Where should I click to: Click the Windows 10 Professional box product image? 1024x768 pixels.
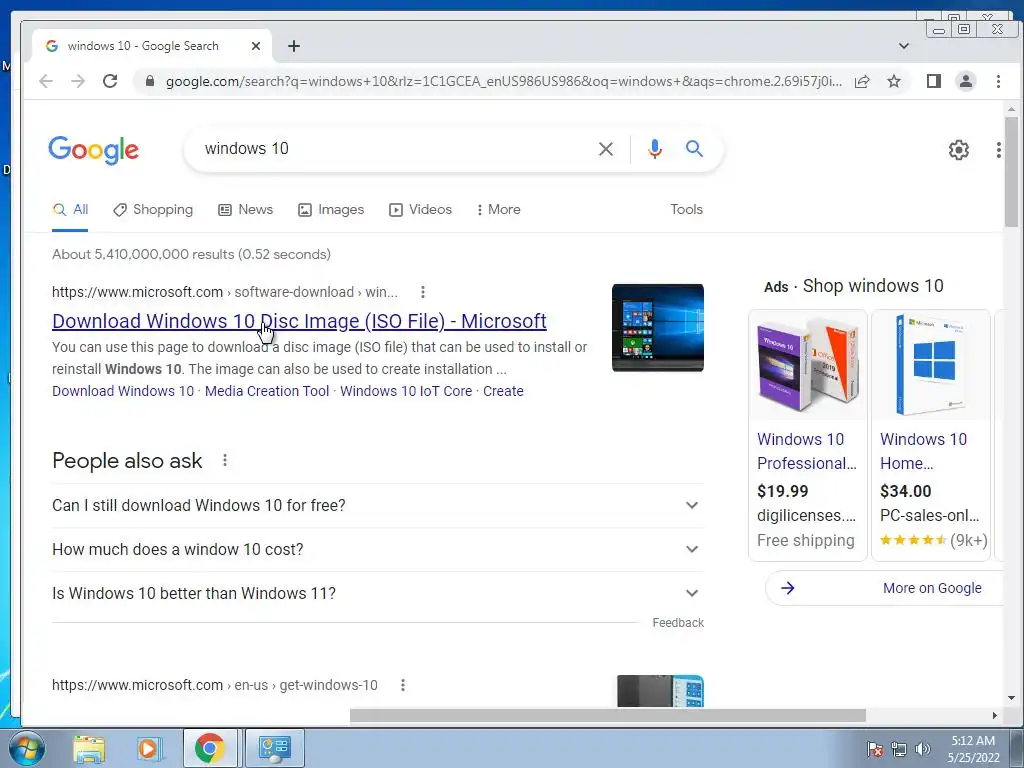point(808,364)
